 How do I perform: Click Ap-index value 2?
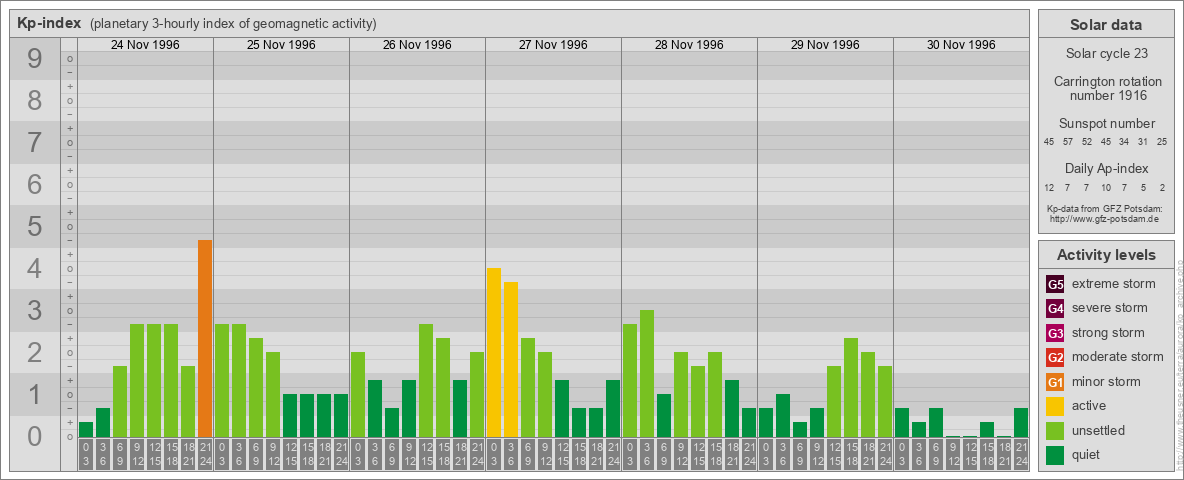tap(1162, 187)
